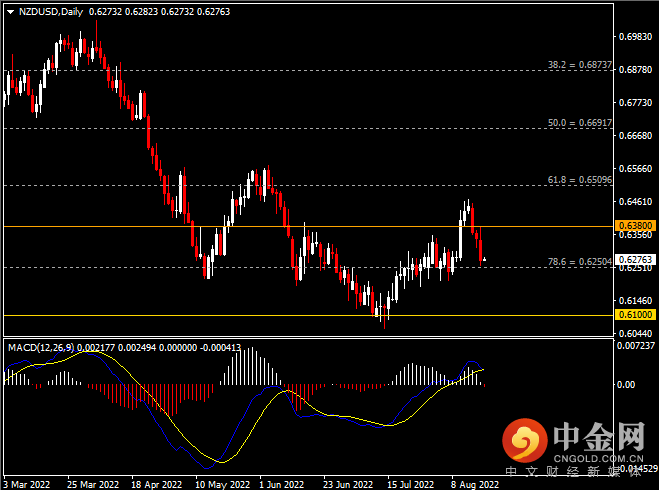Click the 0.67730 price scale value
The image size is (659, 490).
(635, 103)
